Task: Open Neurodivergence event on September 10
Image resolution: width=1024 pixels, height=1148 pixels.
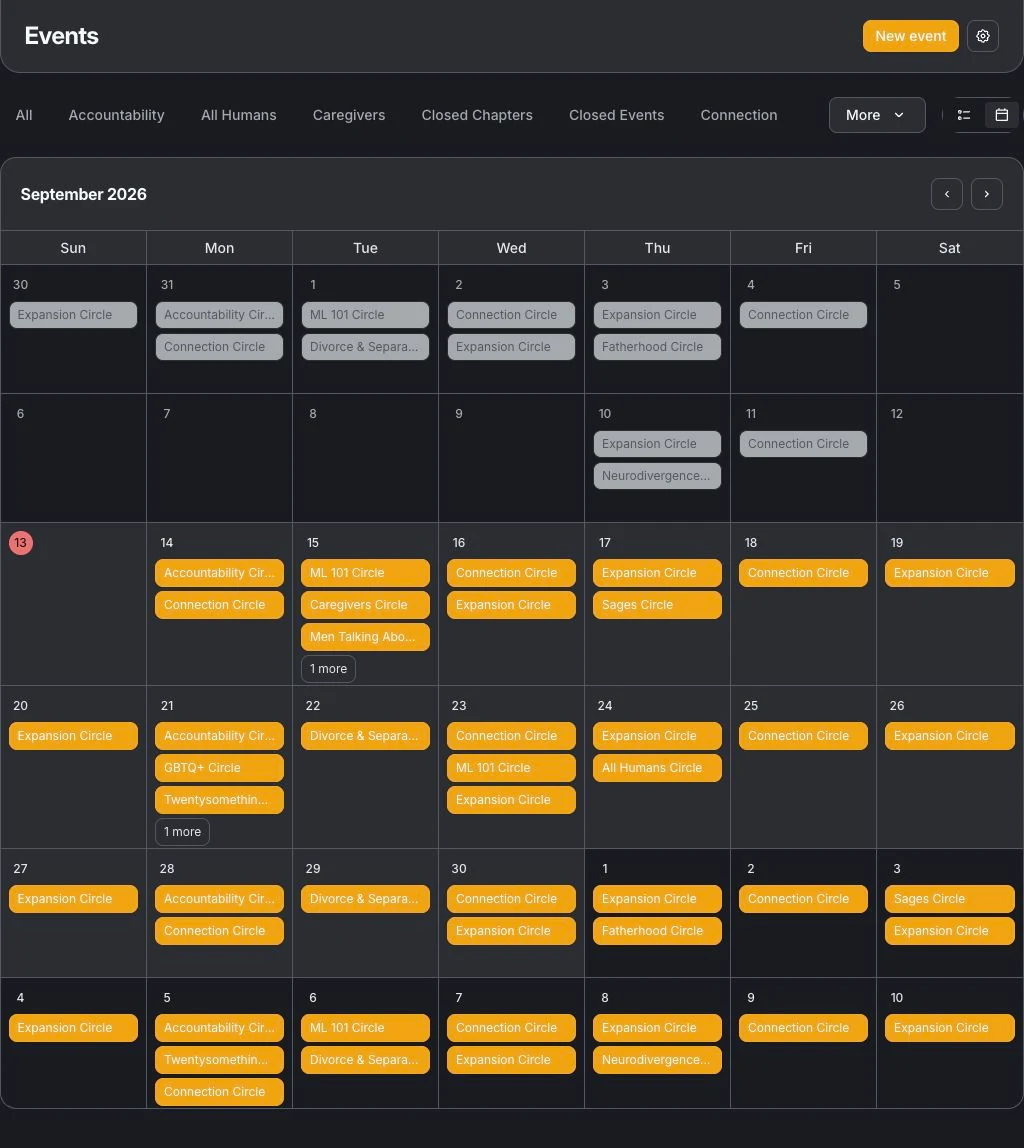Action: point(657,476)
